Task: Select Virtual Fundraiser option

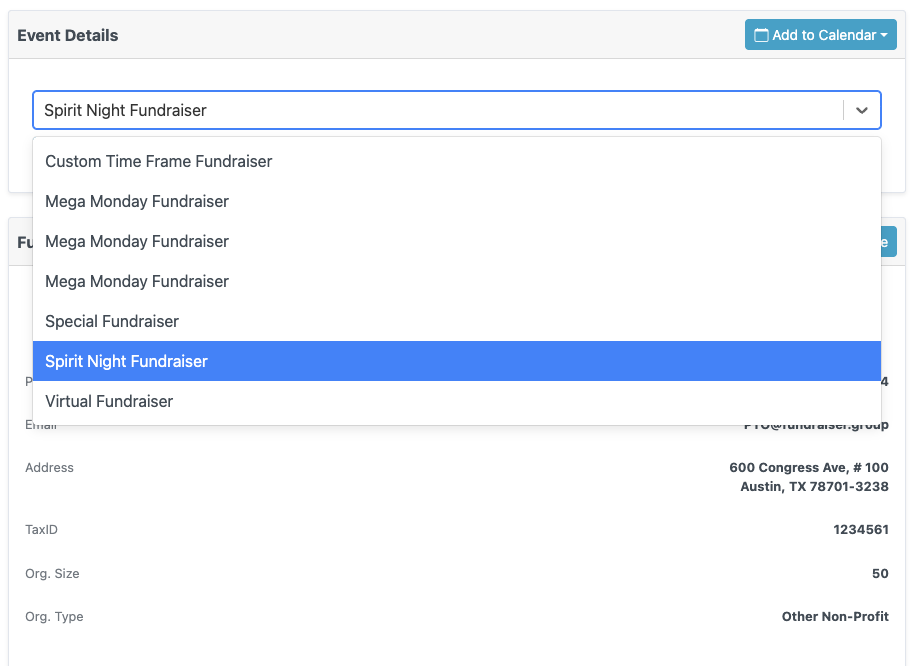Action: pos(457,401)
